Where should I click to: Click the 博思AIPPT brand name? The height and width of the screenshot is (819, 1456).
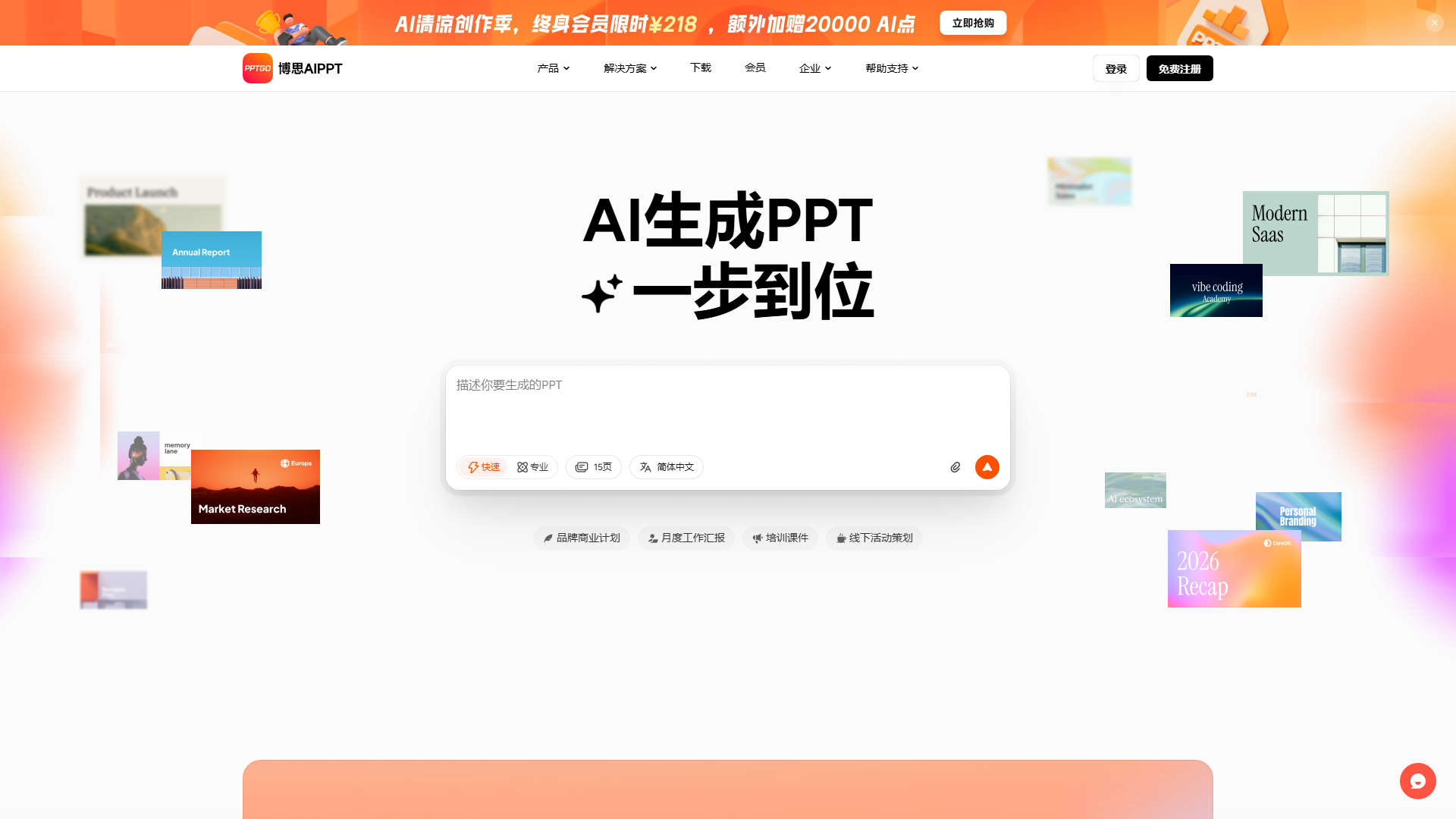(x=310, y=68)
